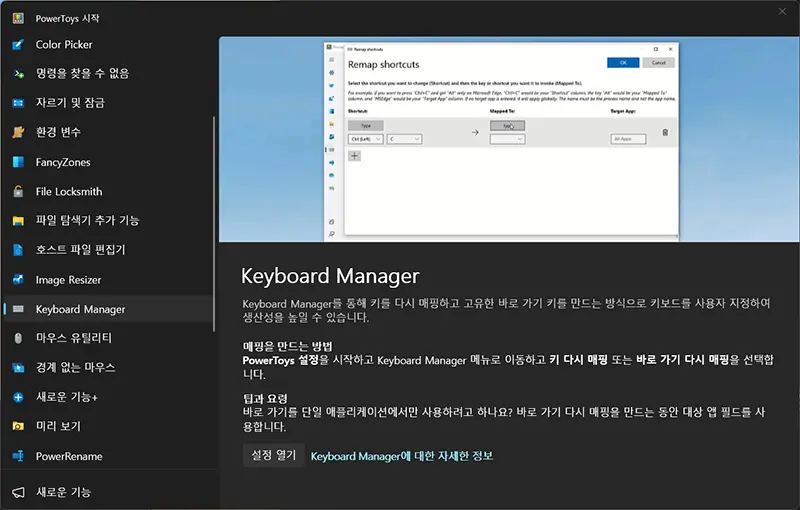Screen dimensions: 800x510
Task: Click the 파일 탐색기 추가 기능 folder icon
Action: [18, 221]
